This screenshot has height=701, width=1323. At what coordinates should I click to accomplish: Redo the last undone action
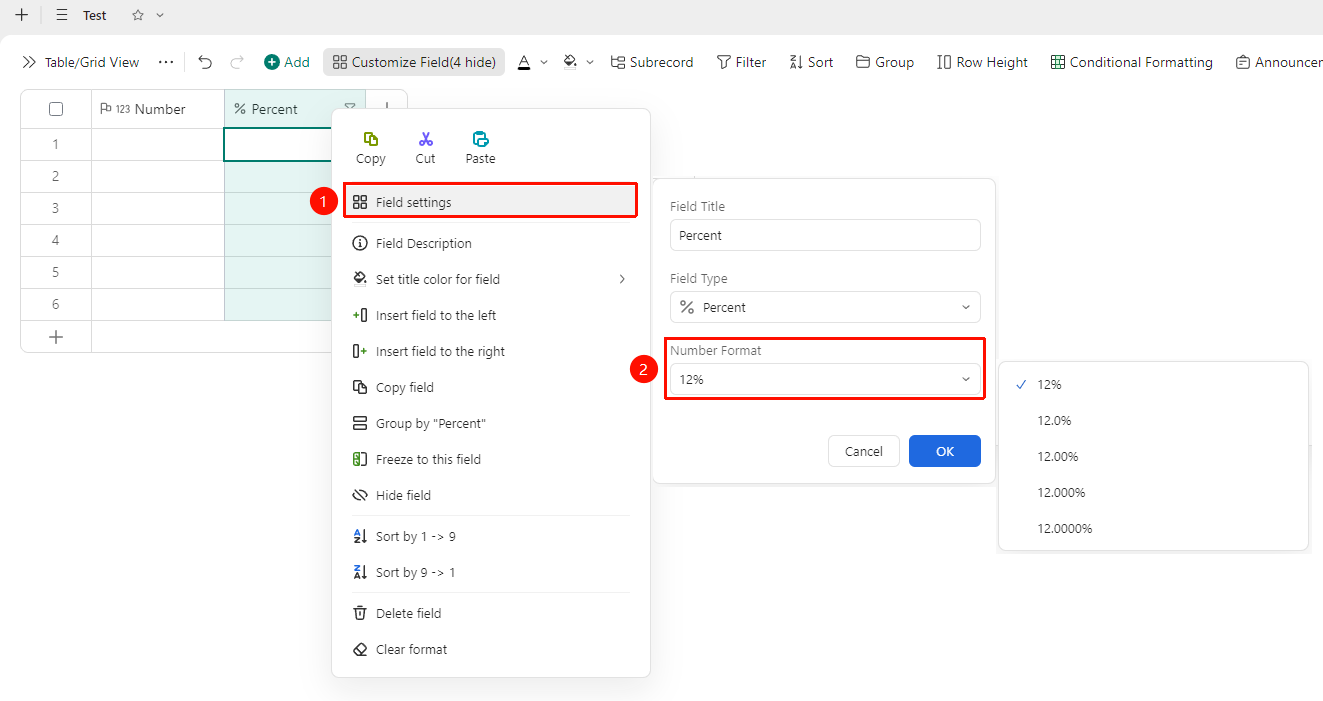coord(237,62)
